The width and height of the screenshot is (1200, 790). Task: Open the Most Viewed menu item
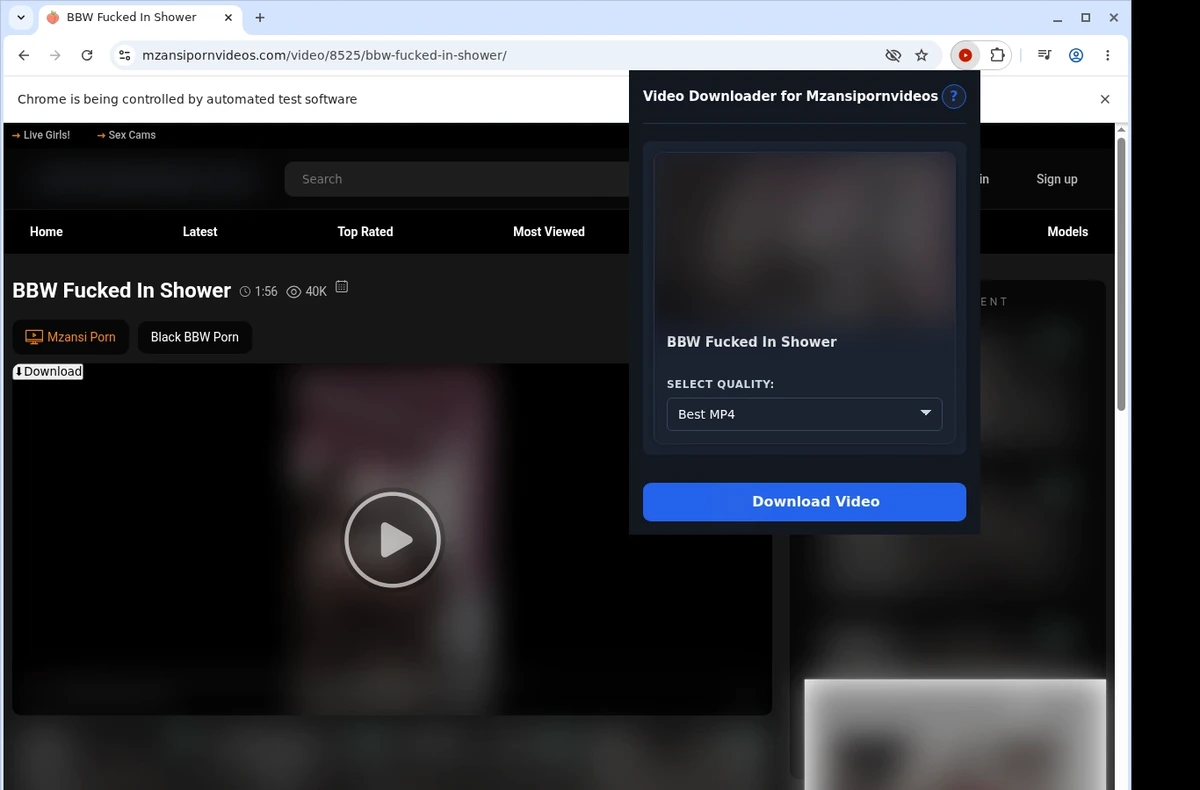pos(549,231)
